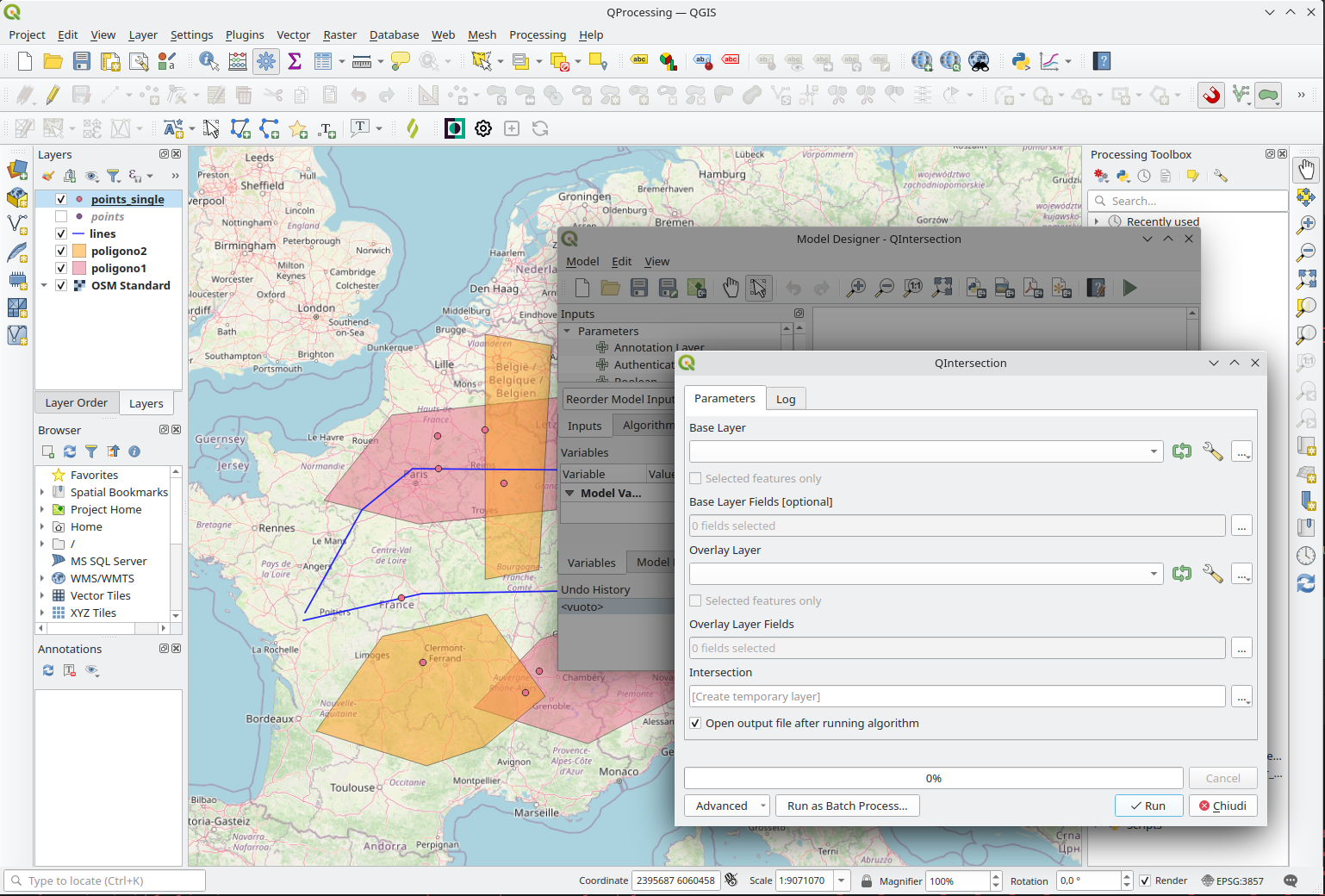The width and height of the screenshot is (1325, 896).
Task: Expand the Advanced options dropdown
Action: click(762, 806)
